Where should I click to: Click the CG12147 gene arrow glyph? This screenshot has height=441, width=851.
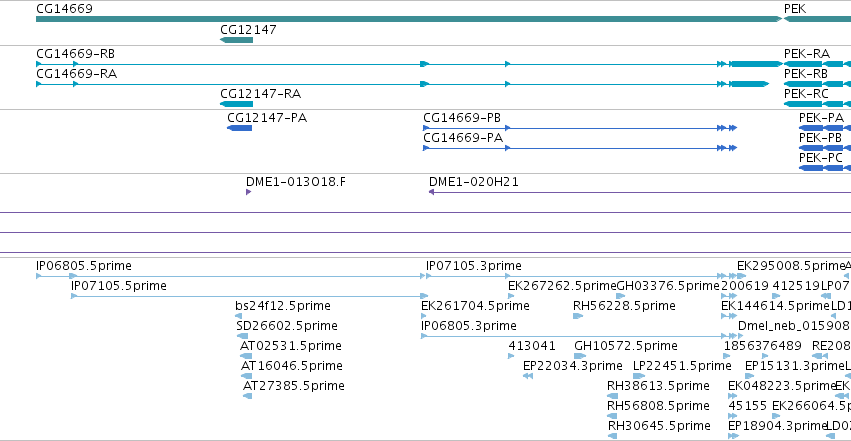236,40
